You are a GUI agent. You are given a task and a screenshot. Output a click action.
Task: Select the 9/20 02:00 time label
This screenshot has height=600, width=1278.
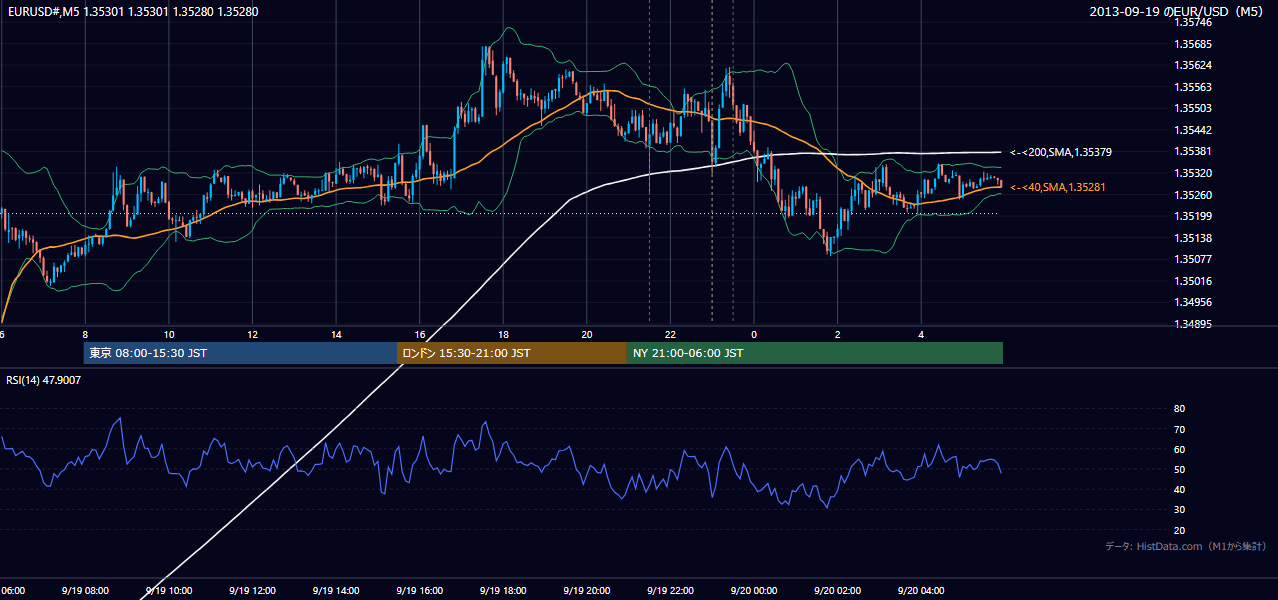tap(837, 591)
